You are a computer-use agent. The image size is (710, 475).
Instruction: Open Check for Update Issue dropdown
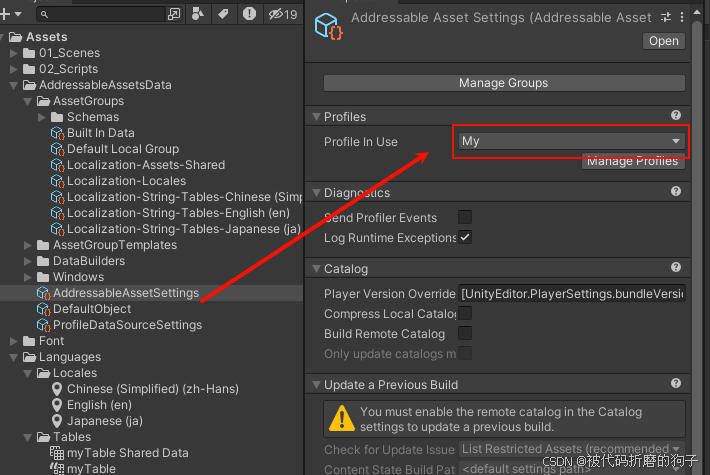[571, 449]
